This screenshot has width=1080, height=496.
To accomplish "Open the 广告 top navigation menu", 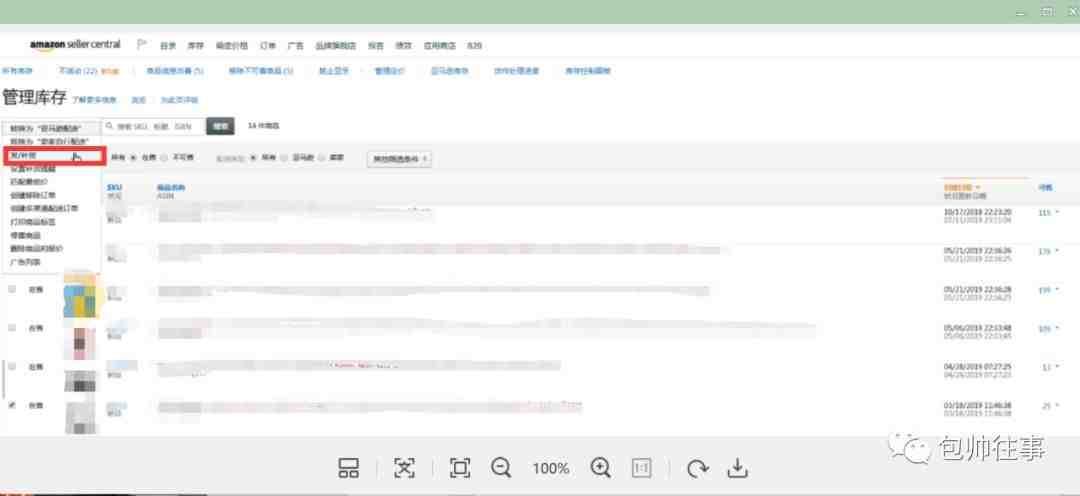I will tap(295, 45).
